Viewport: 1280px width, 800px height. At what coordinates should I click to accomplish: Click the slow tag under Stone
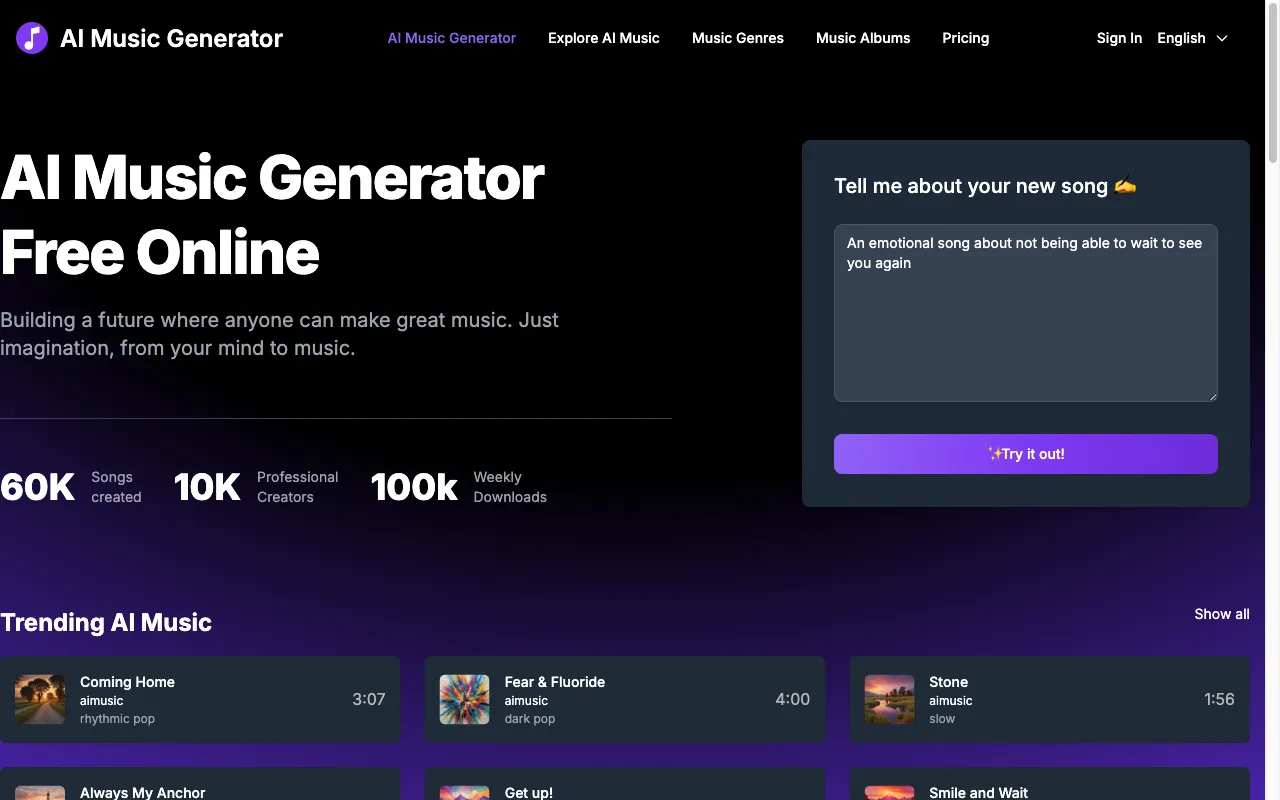tap(942, 719)
